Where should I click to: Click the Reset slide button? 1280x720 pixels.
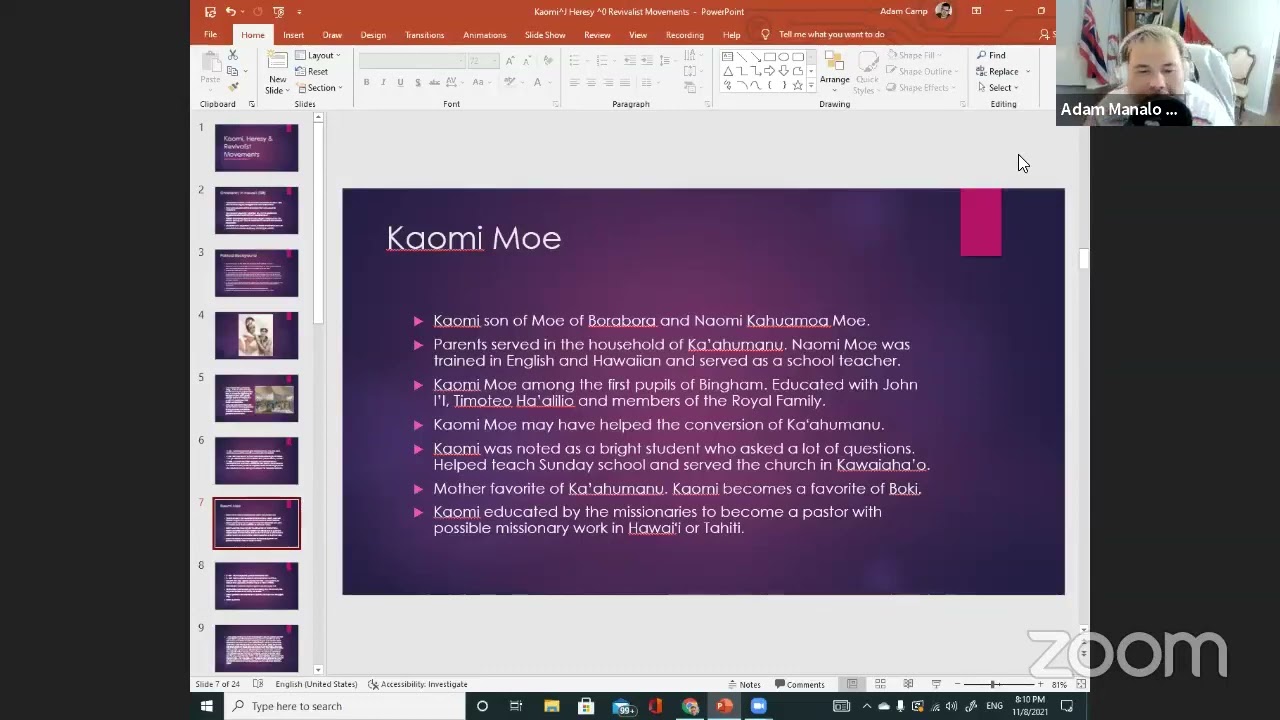[312, 71]
